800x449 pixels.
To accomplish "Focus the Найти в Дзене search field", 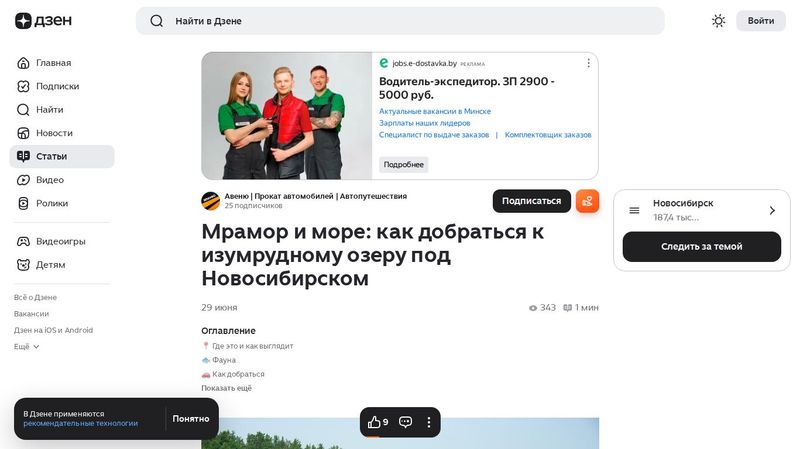I will coord(400,21).
